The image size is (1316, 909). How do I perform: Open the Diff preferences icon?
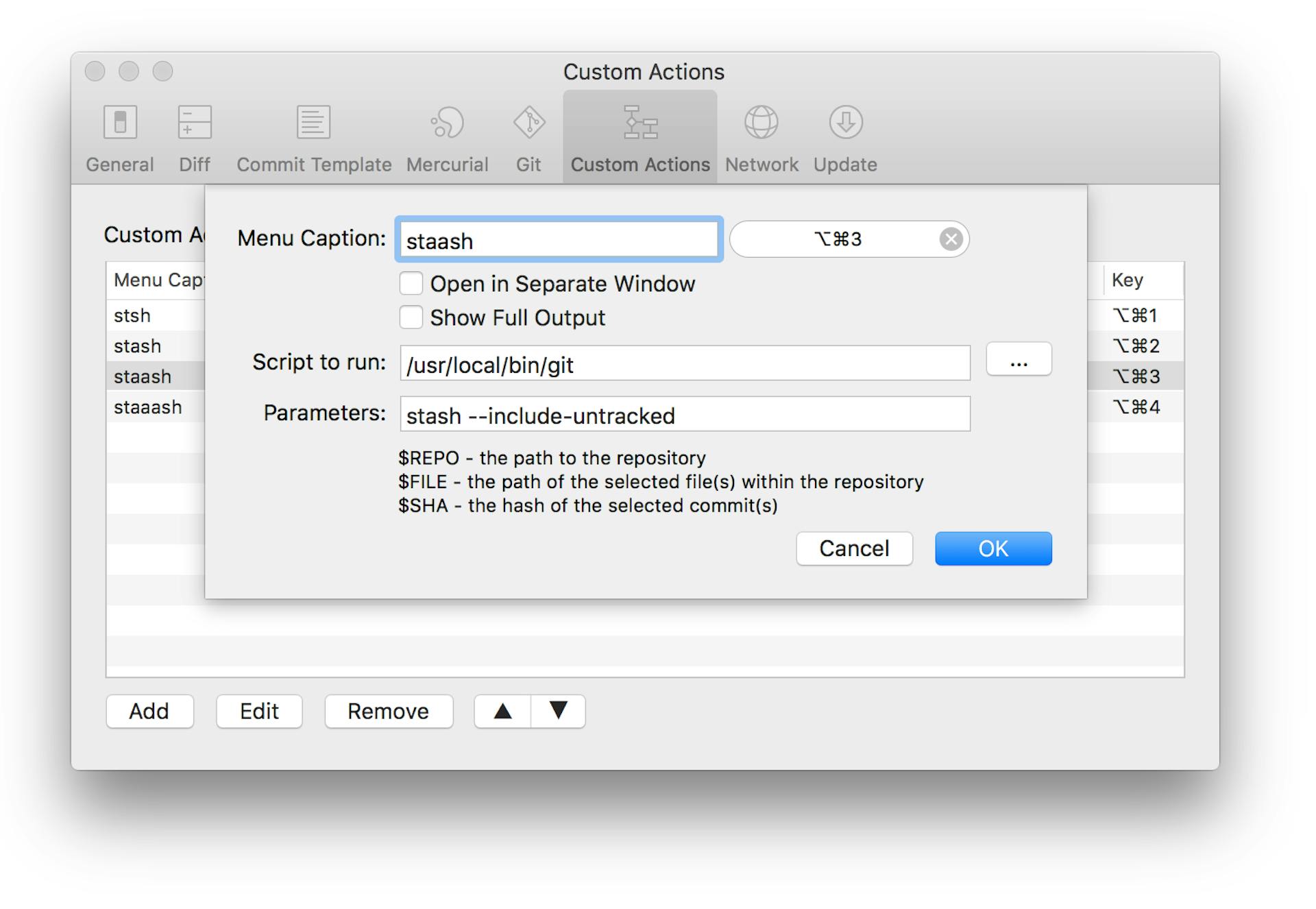(x=195, y=123)
